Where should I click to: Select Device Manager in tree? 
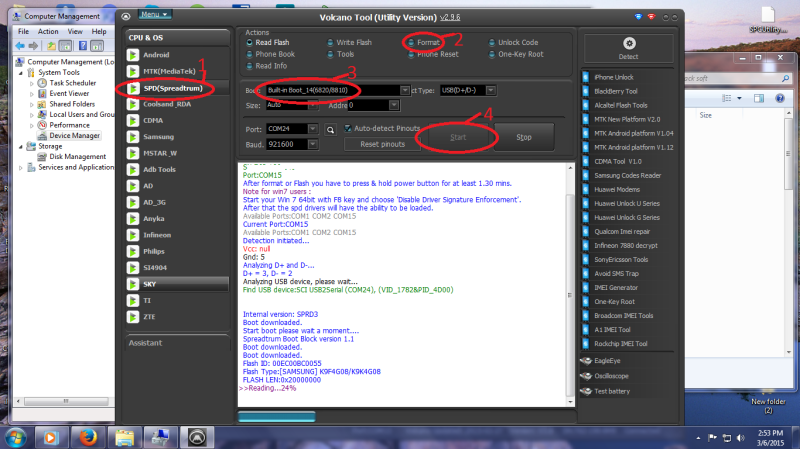point(74,136)
